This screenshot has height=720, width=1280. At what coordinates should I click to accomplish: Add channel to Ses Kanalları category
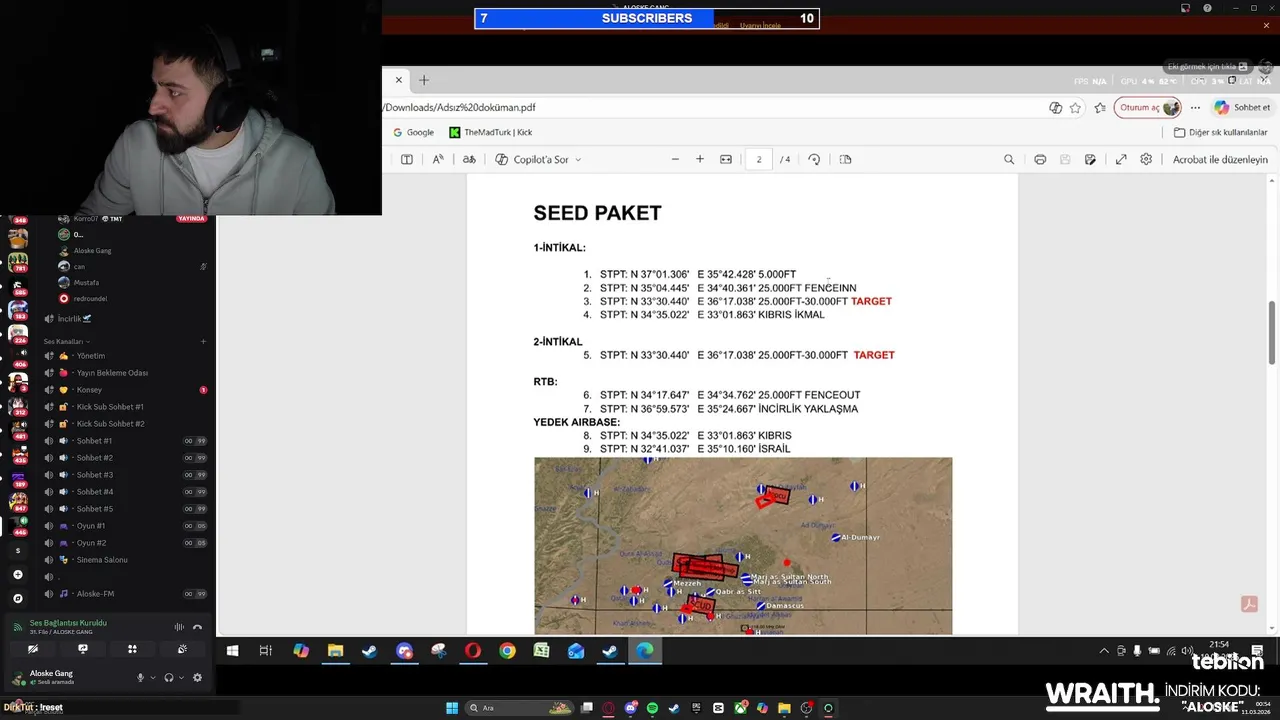[x=203, y=342]
